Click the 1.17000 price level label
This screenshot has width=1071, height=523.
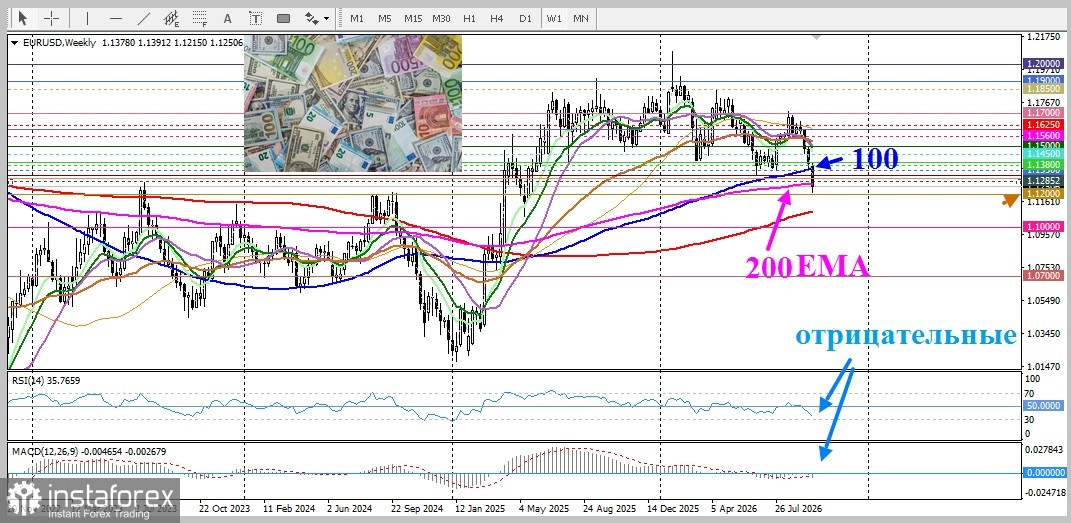1043,111
